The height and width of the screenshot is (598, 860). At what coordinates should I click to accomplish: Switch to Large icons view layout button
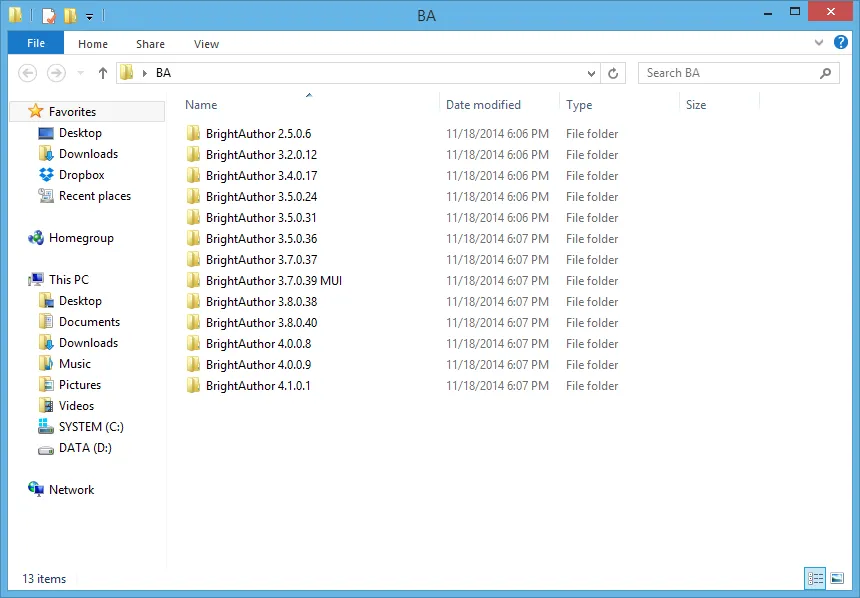tap(837, 578)
